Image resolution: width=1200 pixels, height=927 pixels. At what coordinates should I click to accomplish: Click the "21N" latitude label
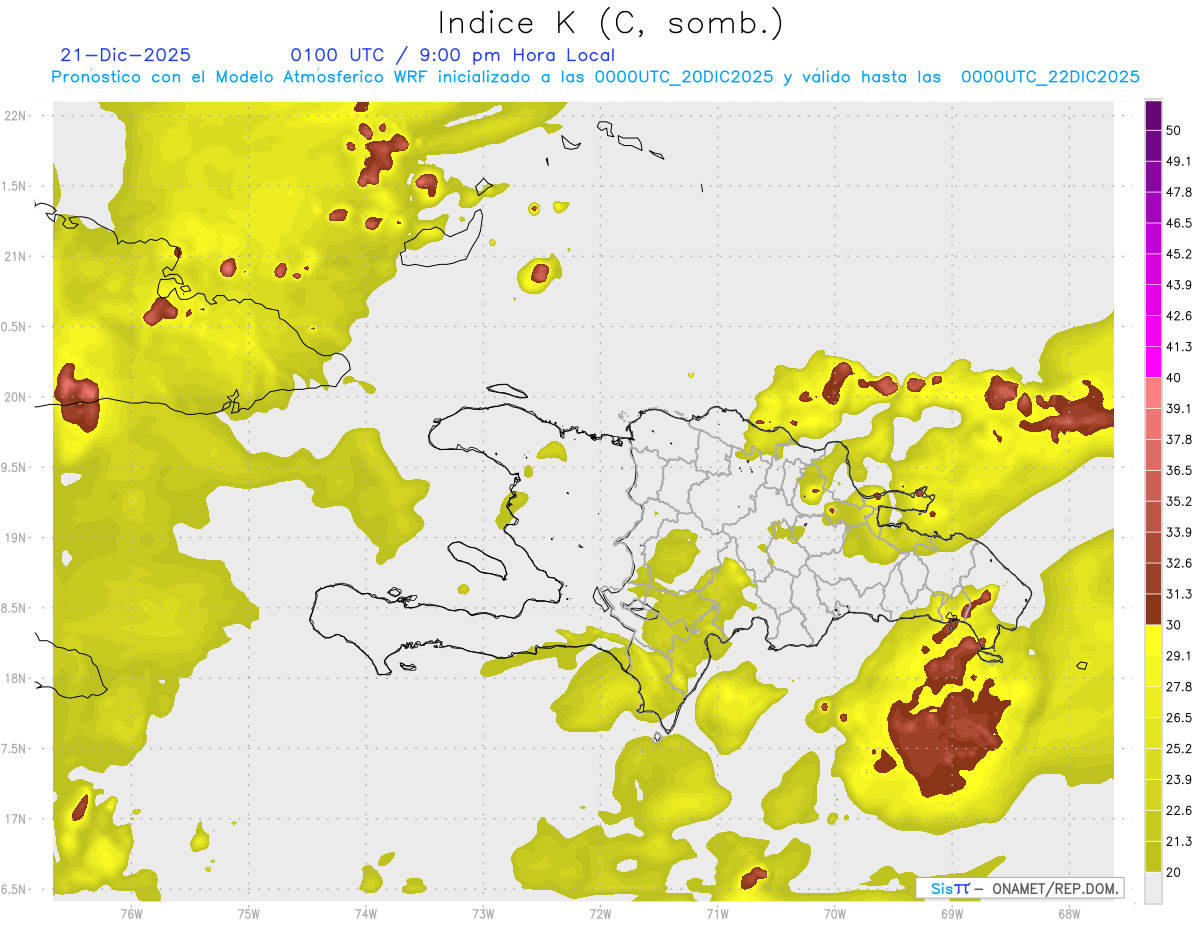pyautogui.click(x=15, y=256)
